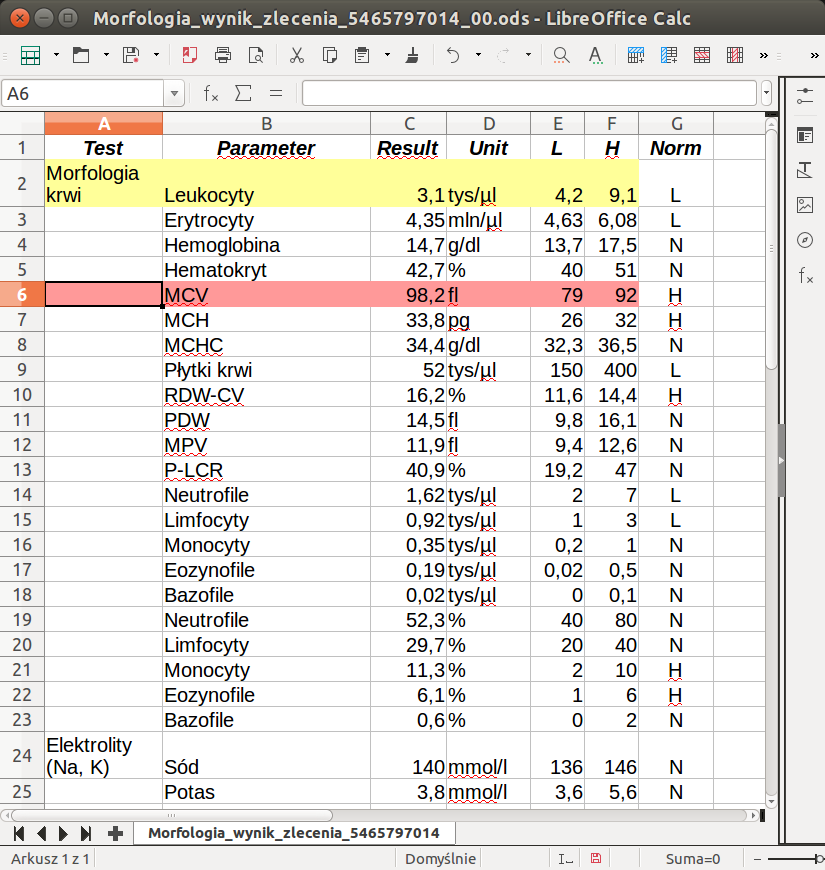
Task: Open the Function Wizard icon
Action: [211, 93]
